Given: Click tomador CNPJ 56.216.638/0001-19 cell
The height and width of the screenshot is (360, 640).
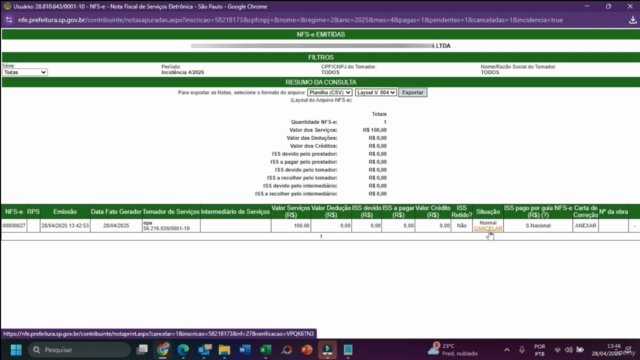Looking at the screenshot, I should coord(167,229).
